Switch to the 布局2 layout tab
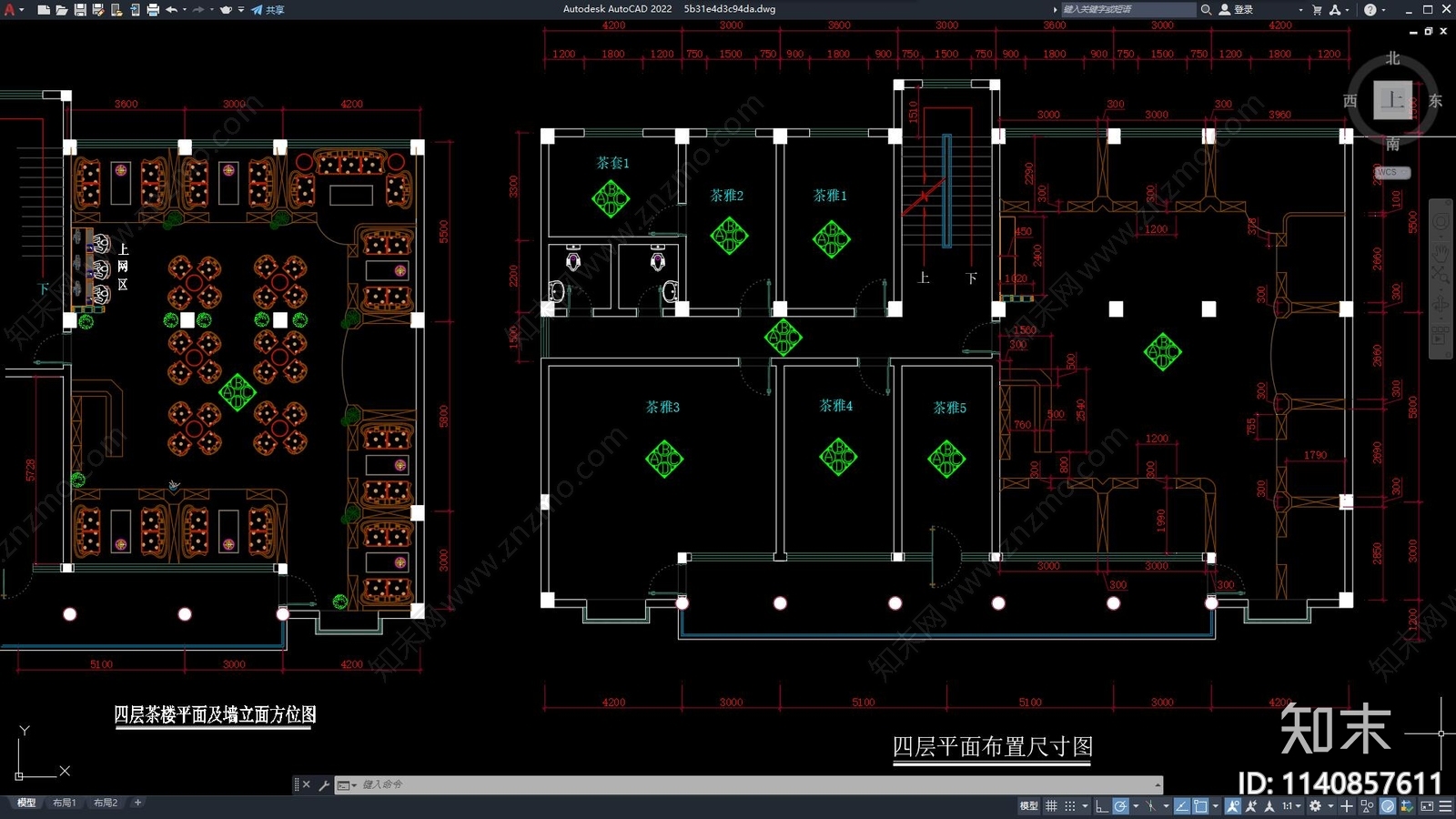The image size is (1456, 819). pyautogui.click(x=106, y=803)
